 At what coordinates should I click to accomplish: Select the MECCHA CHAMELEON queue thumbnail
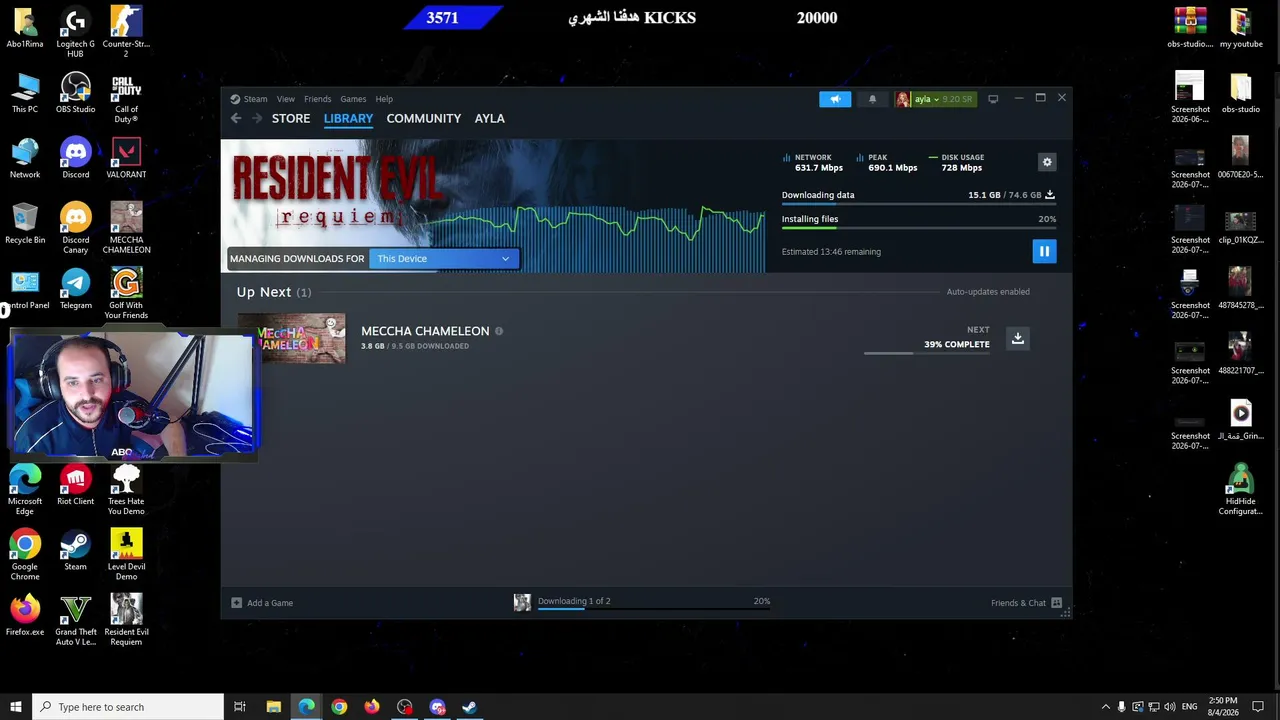tap(291, 338)
